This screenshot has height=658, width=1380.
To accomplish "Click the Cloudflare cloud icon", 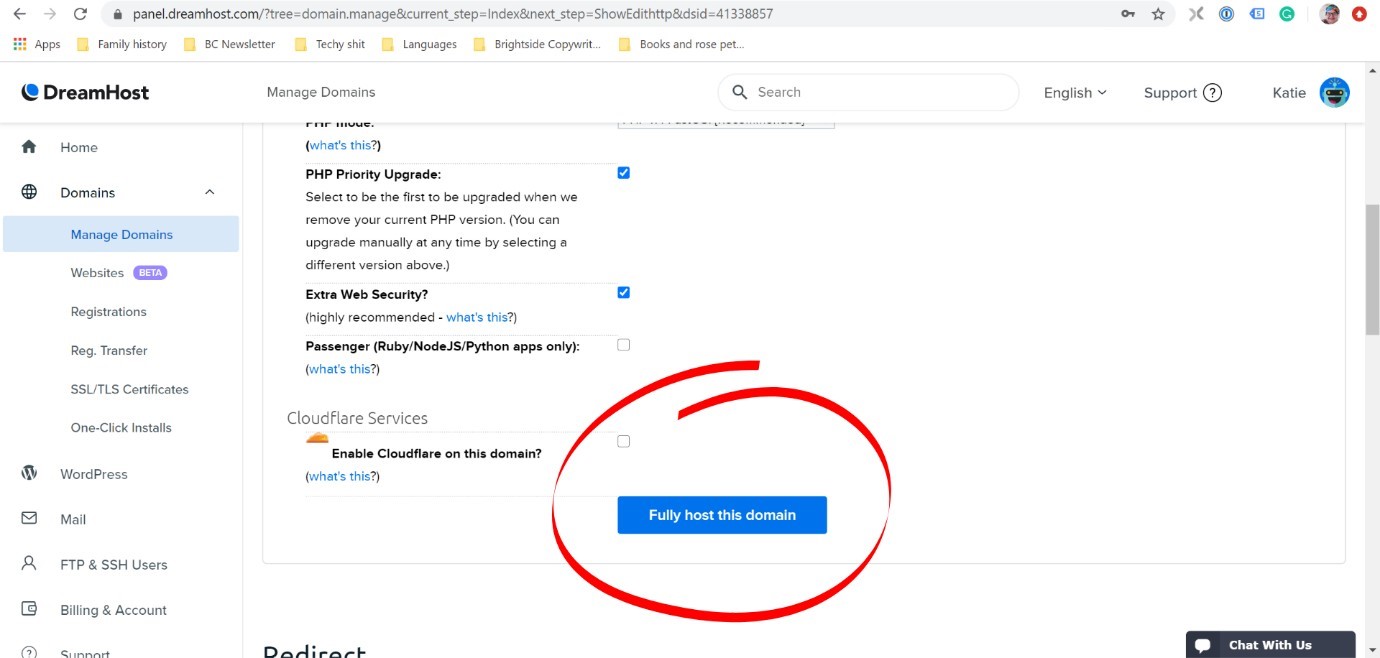I will 317,437.
